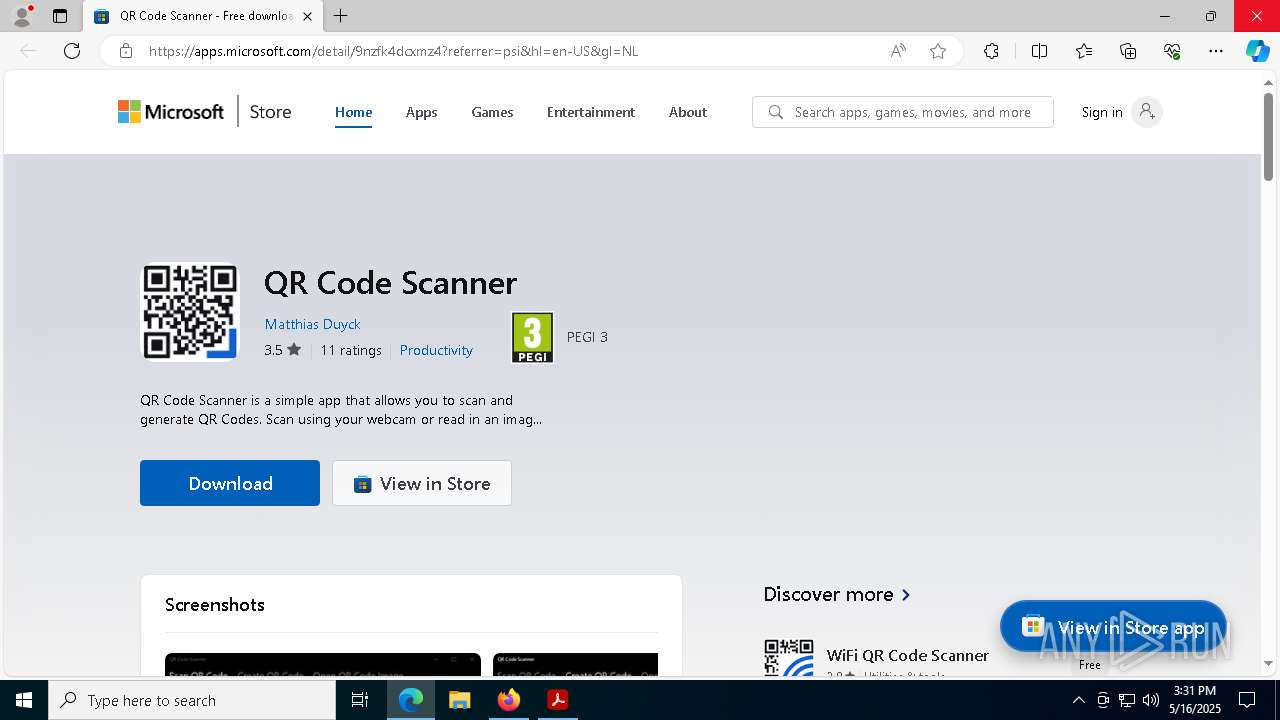View the 11 ratings

point(351,350)
